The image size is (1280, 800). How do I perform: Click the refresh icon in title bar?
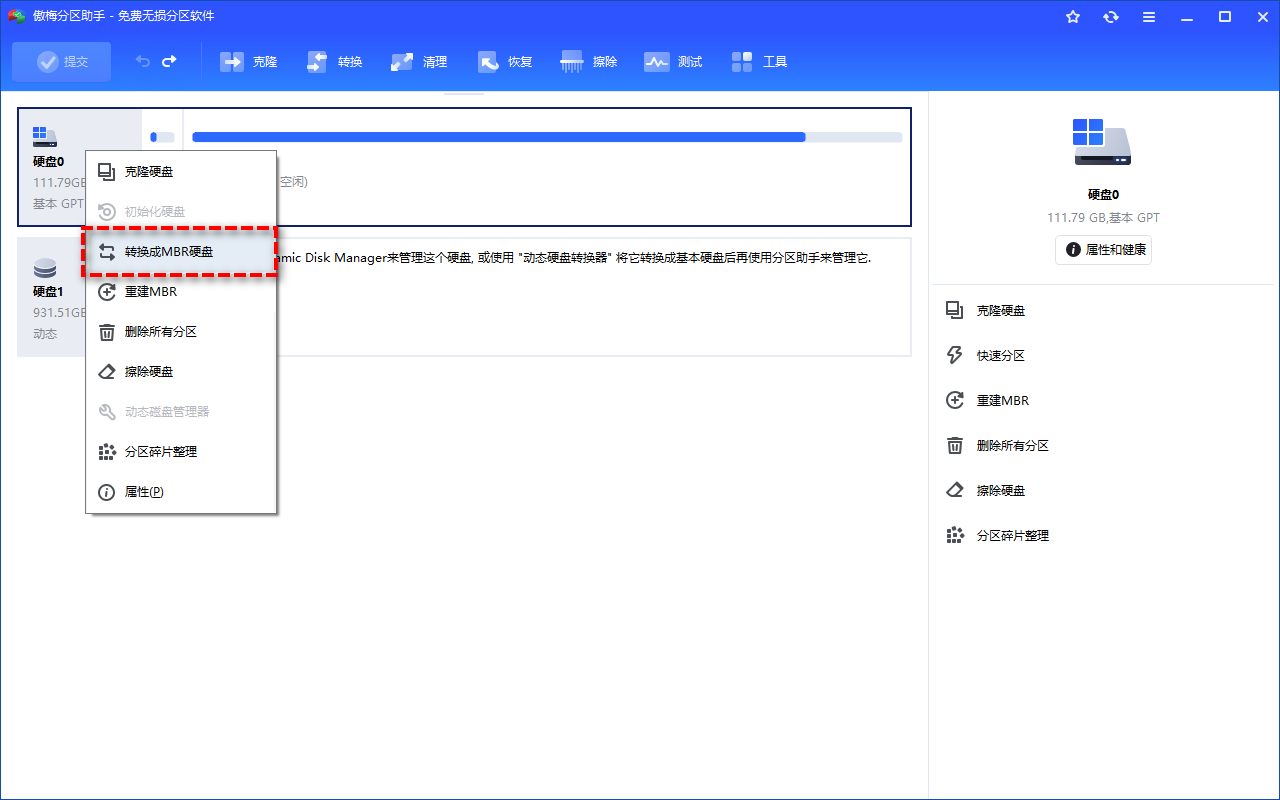click(1111, 17)
